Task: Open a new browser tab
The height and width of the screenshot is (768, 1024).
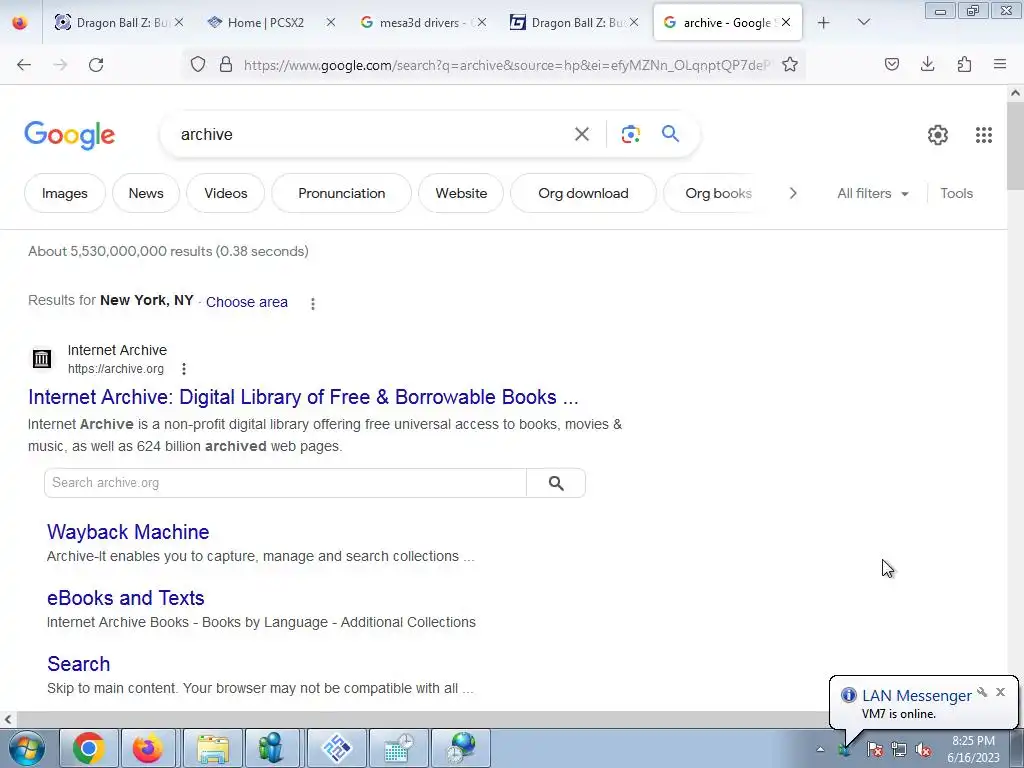Action: click(824, 22)
